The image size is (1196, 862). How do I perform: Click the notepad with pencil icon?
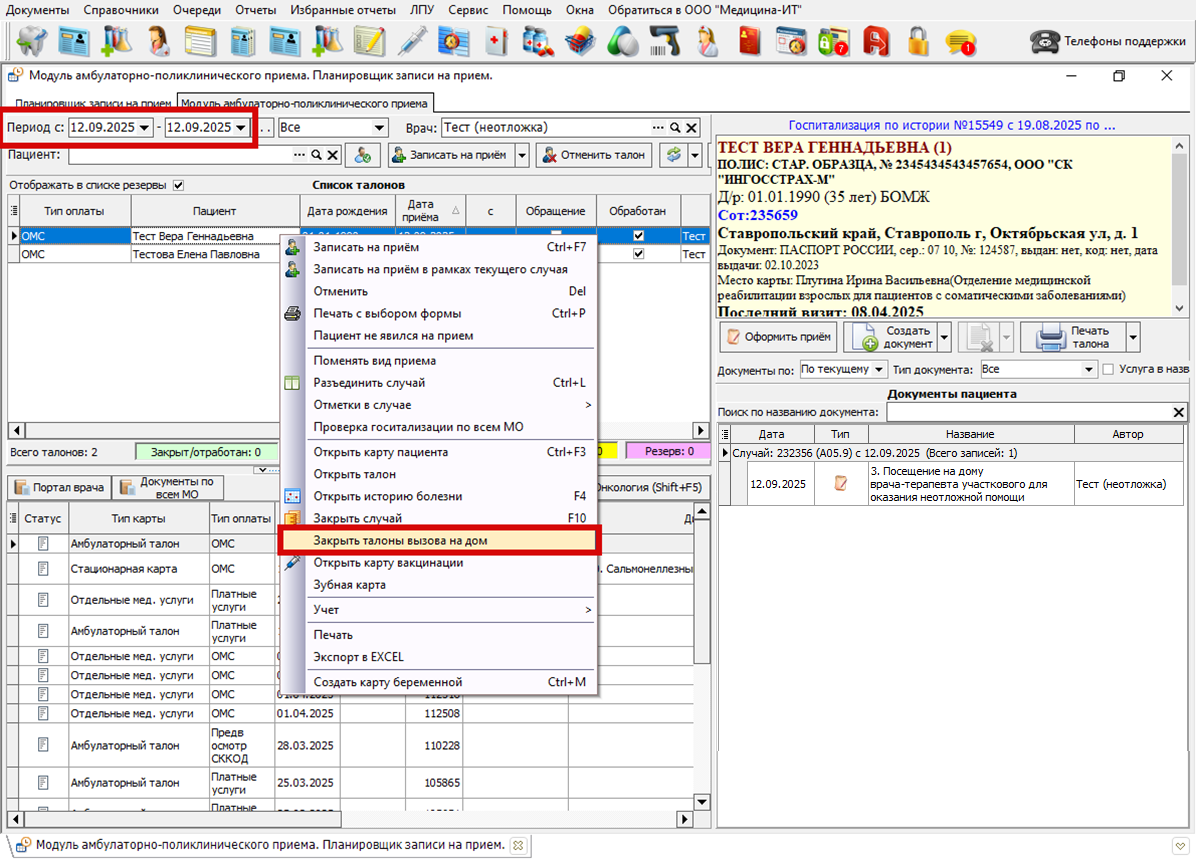pos(369,41)
